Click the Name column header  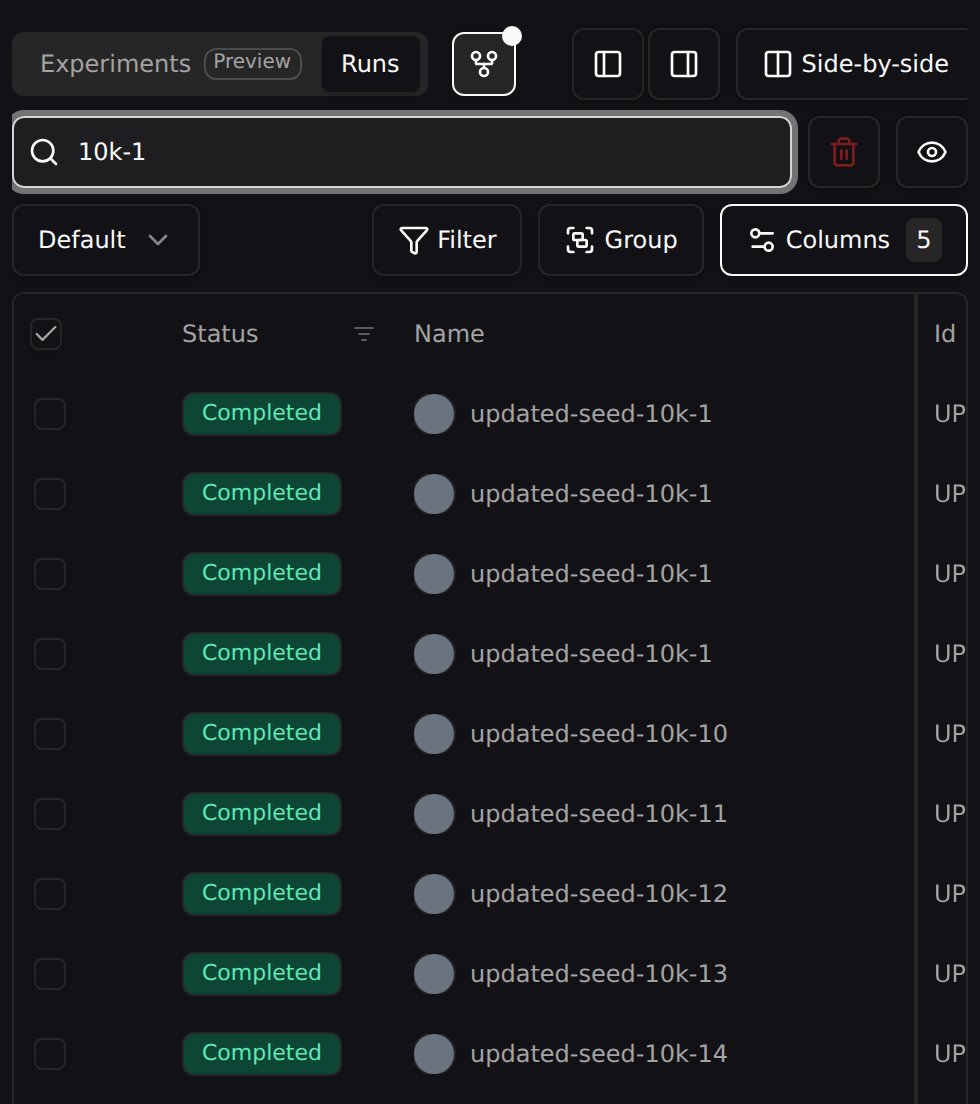[449, 334]
